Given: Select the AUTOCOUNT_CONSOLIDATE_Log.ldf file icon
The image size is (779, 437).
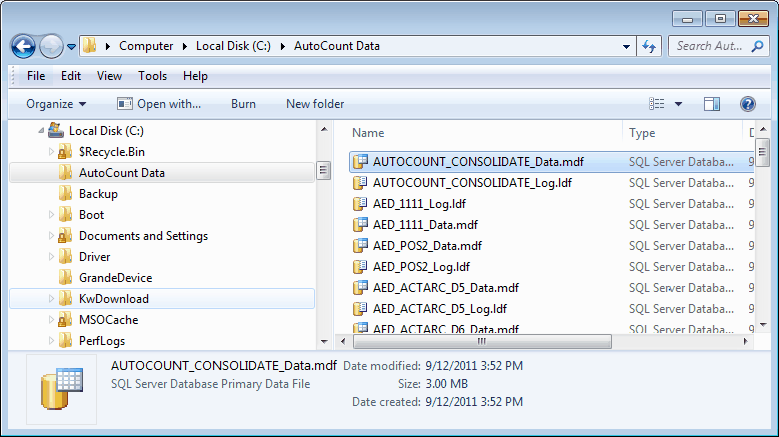Looking at the screenshot, I should [x=360, y=183].
